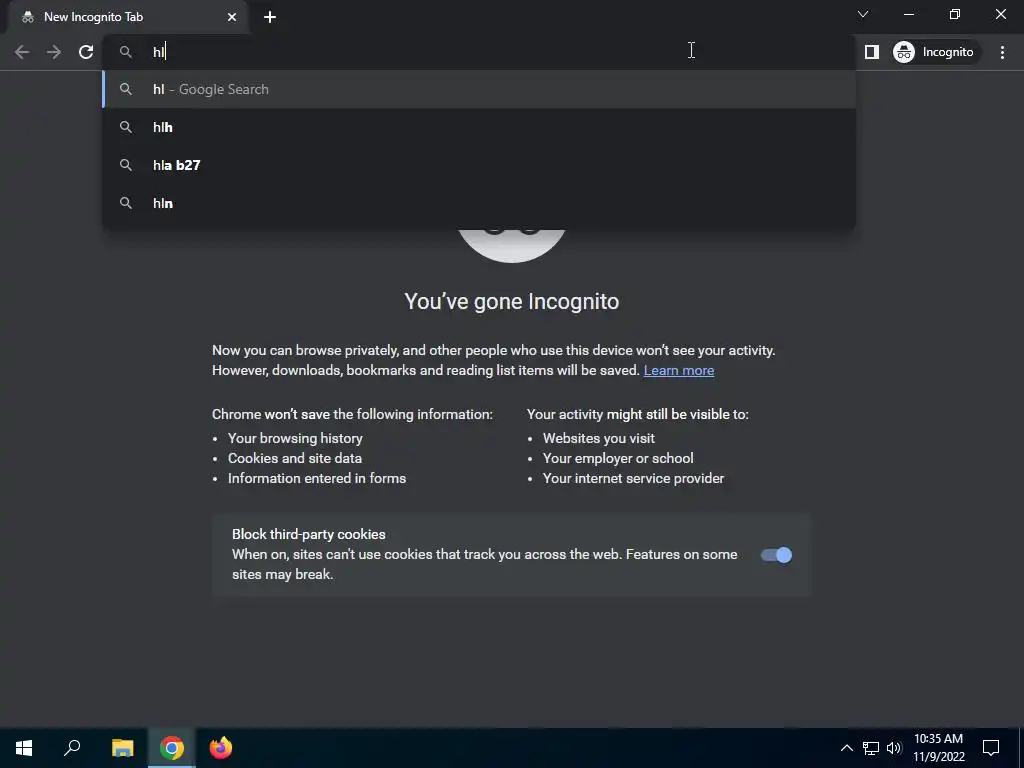
Task: Click the Back navigation arrow
Action: [x=22, y=52]
